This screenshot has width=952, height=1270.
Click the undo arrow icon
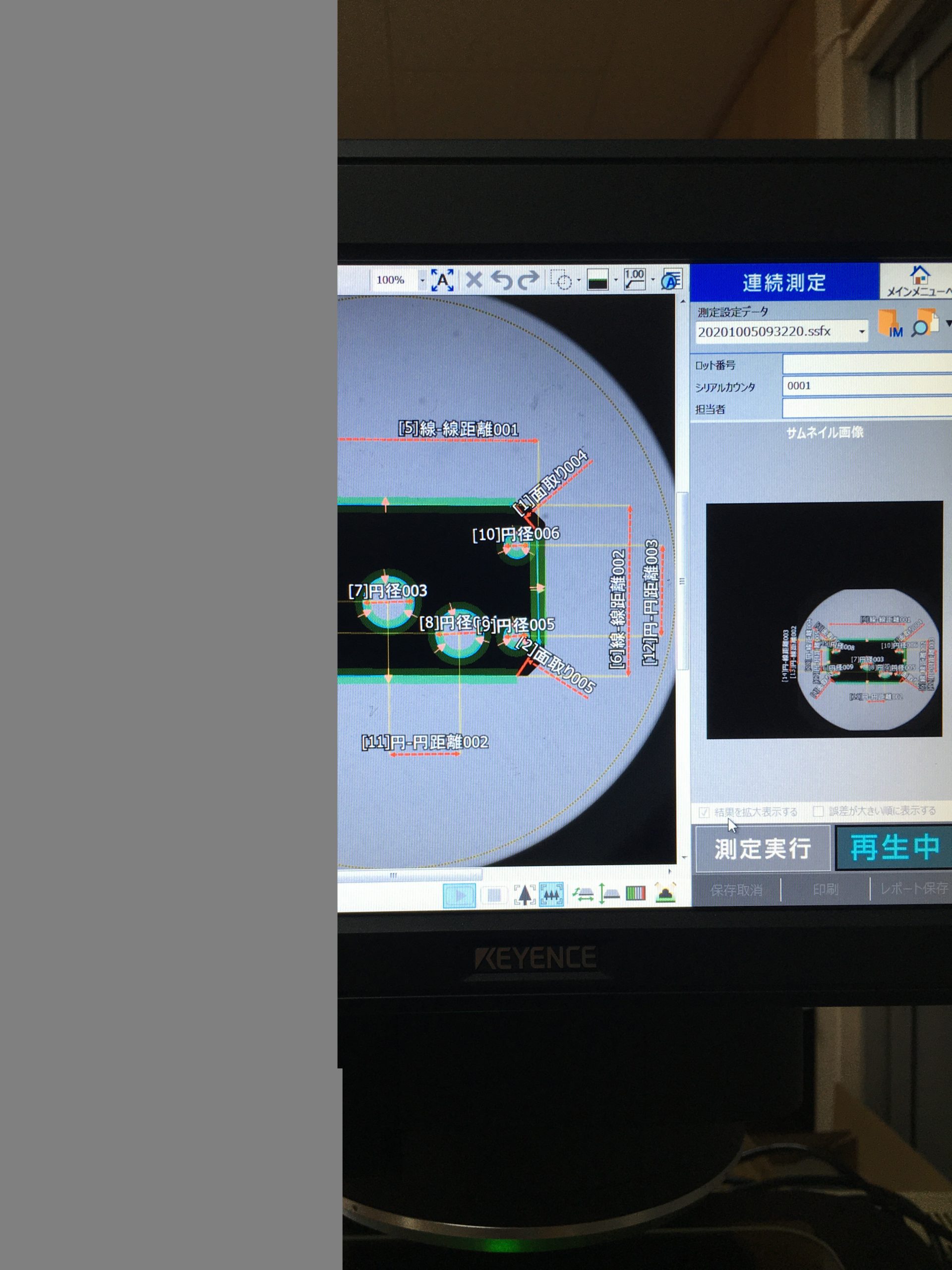click(x=502, y=280)
